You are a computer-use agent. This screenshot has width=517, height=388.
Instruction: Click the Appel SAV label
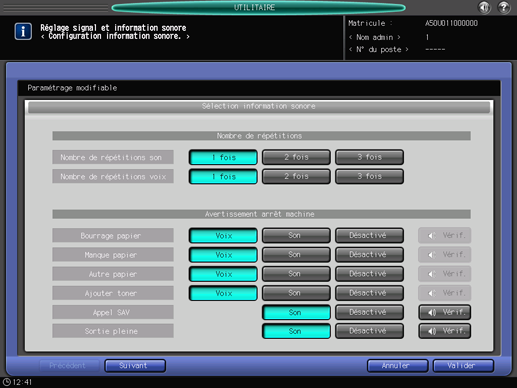pos(113,313)
